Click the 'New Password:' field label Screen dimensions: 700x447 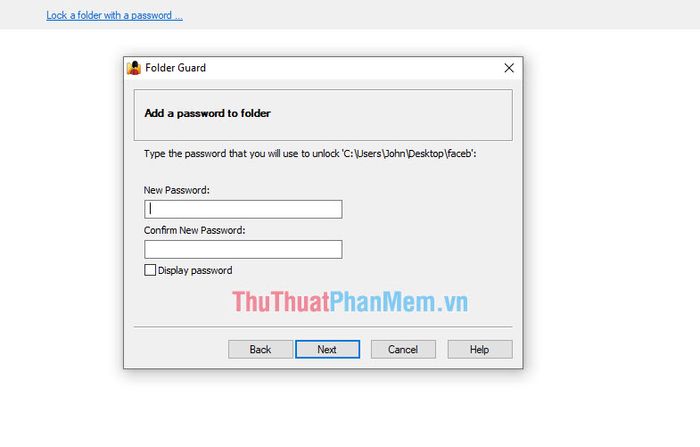point(176,190)
